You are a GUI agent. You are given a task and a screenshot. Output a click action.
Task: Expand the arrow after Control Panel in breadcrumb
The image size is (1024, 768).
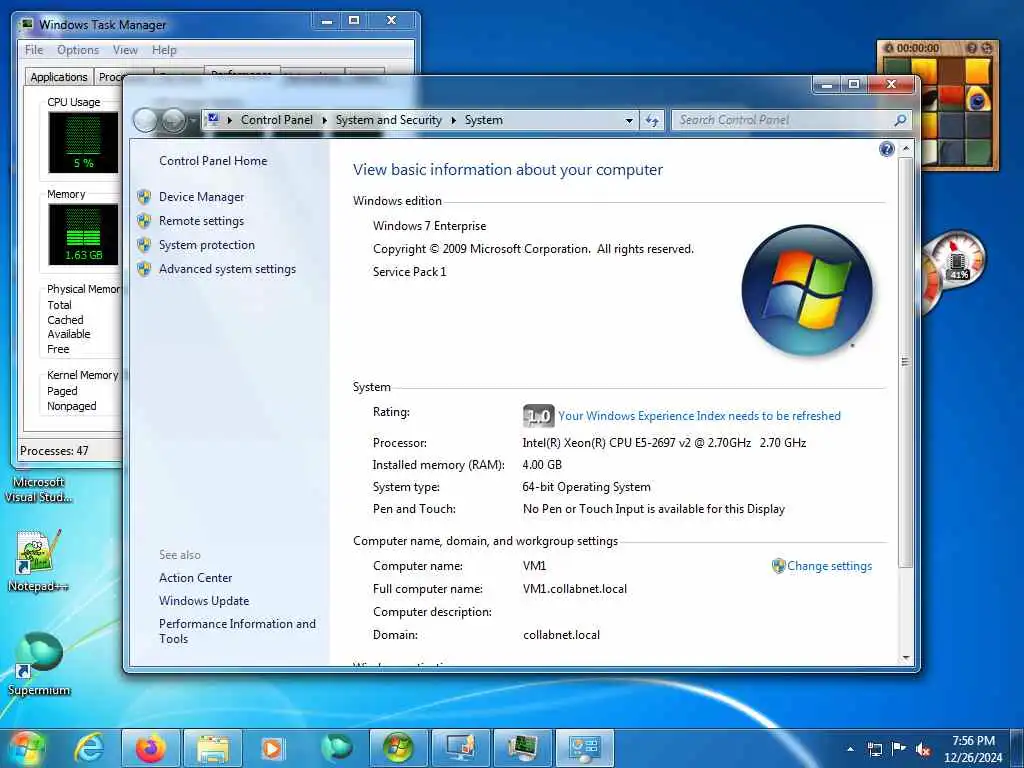[x=325, y=120]
